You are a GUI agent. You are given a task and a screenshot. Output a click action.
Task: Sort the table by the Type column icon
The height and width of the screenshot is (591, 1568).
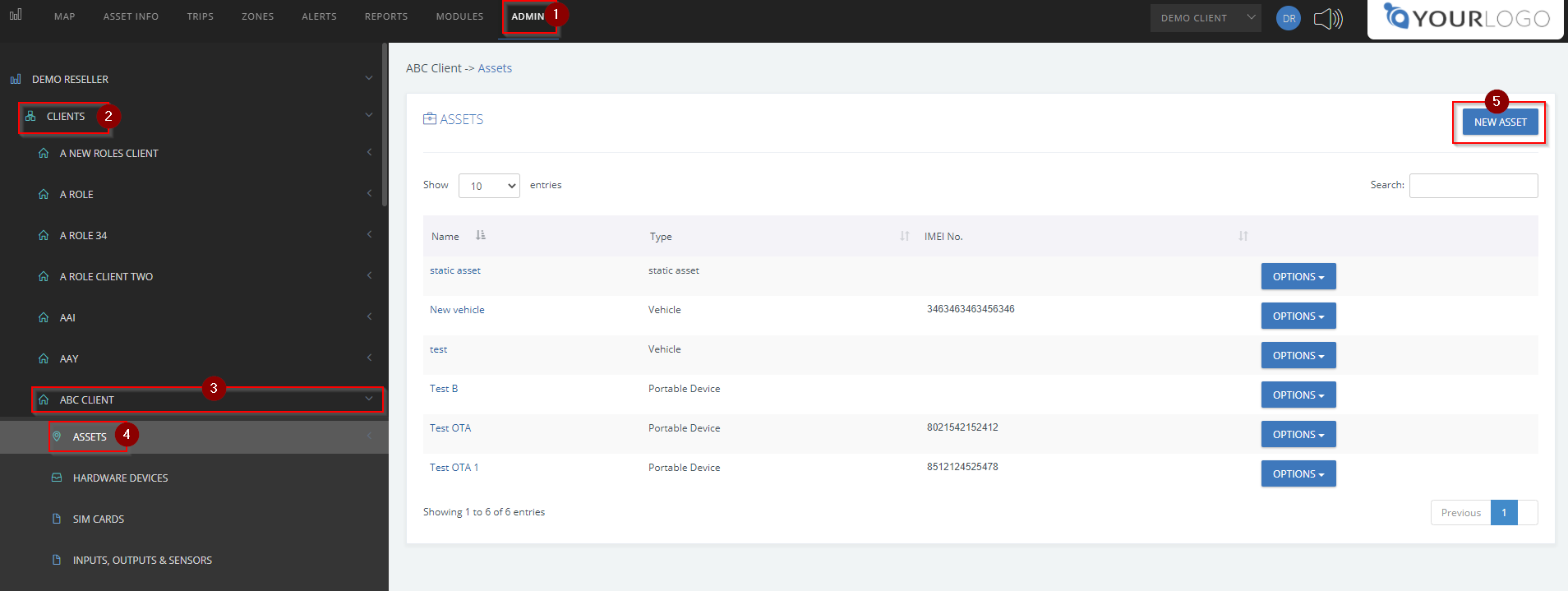(905, 236)
